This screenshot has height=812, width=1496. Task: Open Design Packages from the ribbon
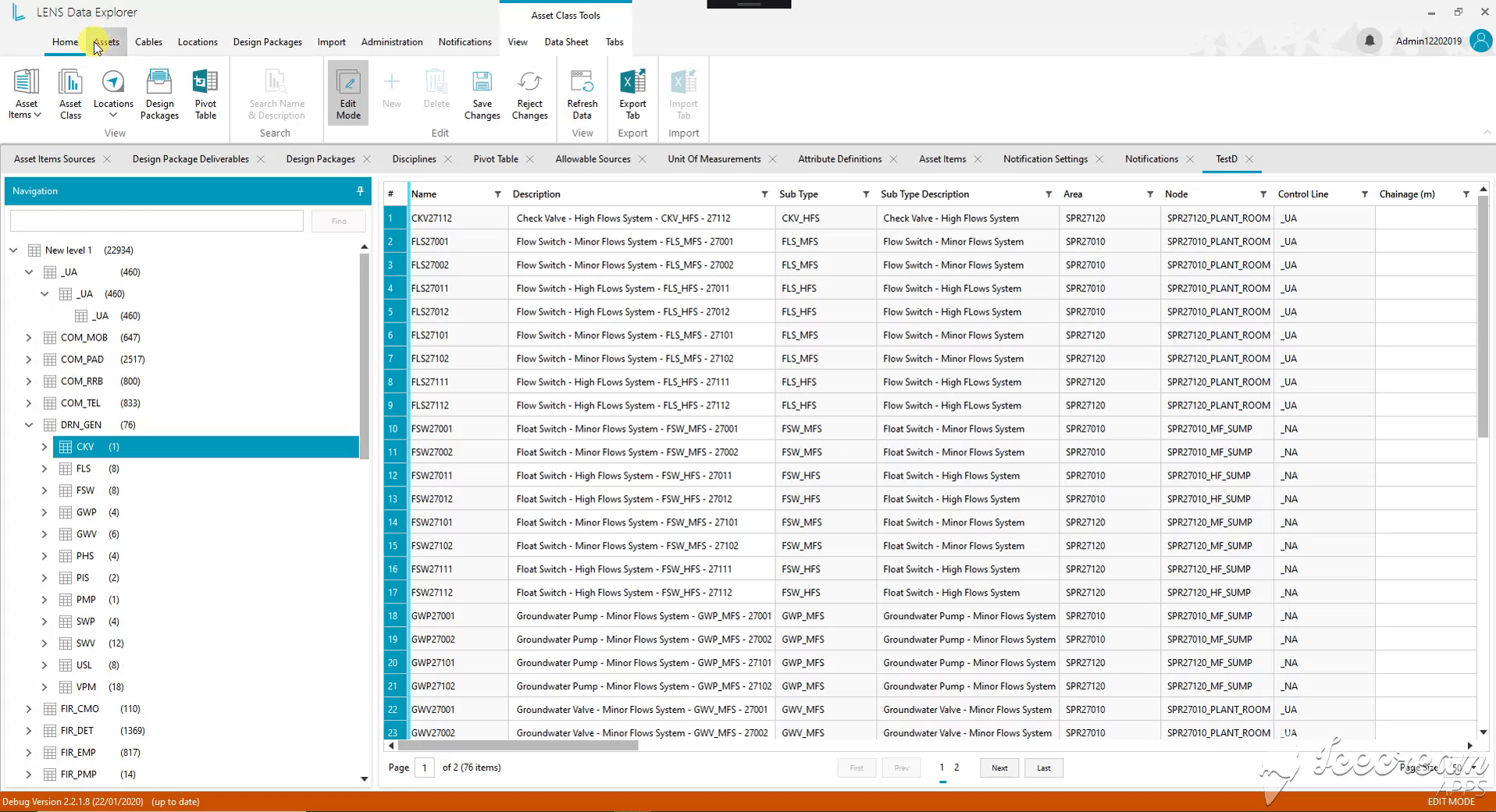pyautogui.click(x=159, y=94)
